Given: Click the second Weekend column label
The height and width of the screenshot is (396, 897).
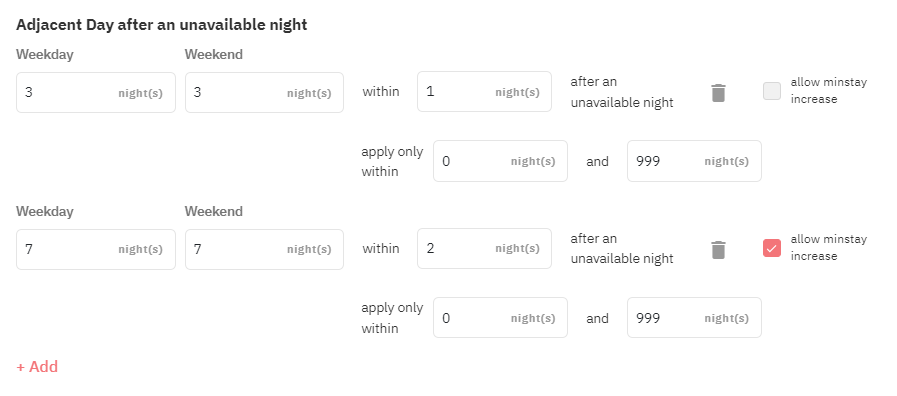Looking at the screenshot, I should (214, 211).
